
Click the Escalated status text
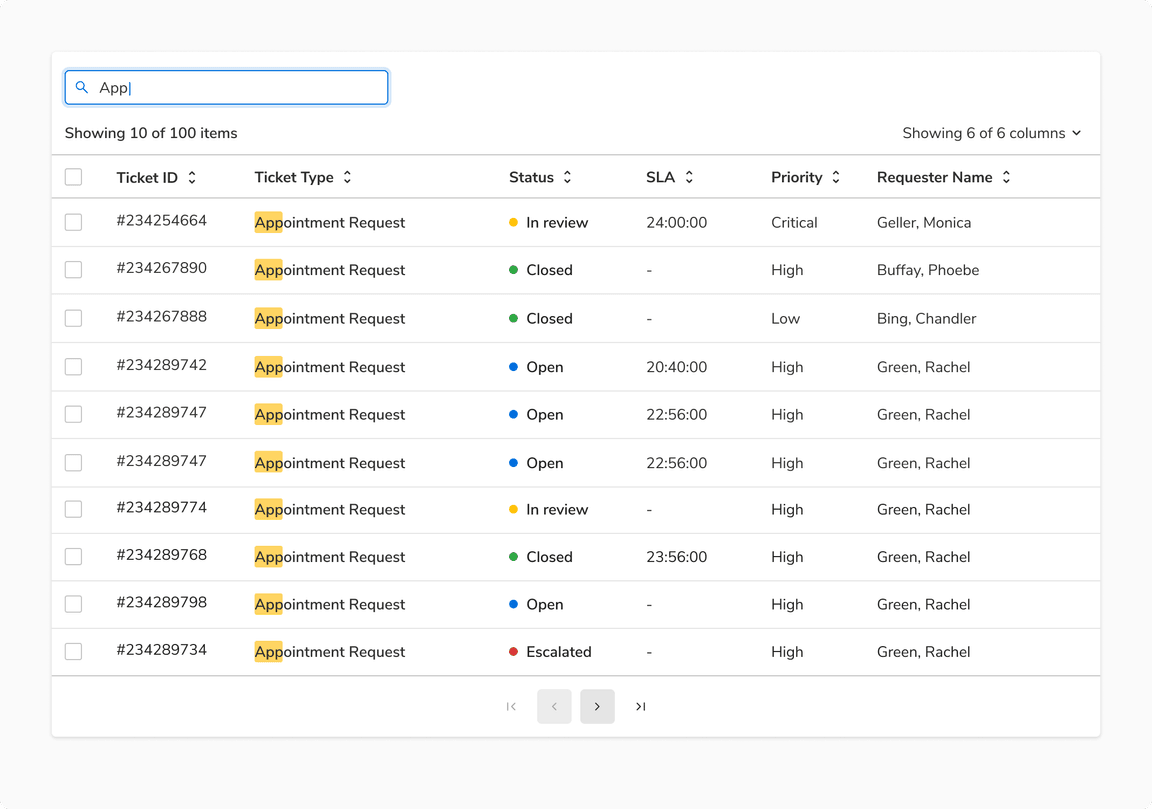tap(558, 652)
